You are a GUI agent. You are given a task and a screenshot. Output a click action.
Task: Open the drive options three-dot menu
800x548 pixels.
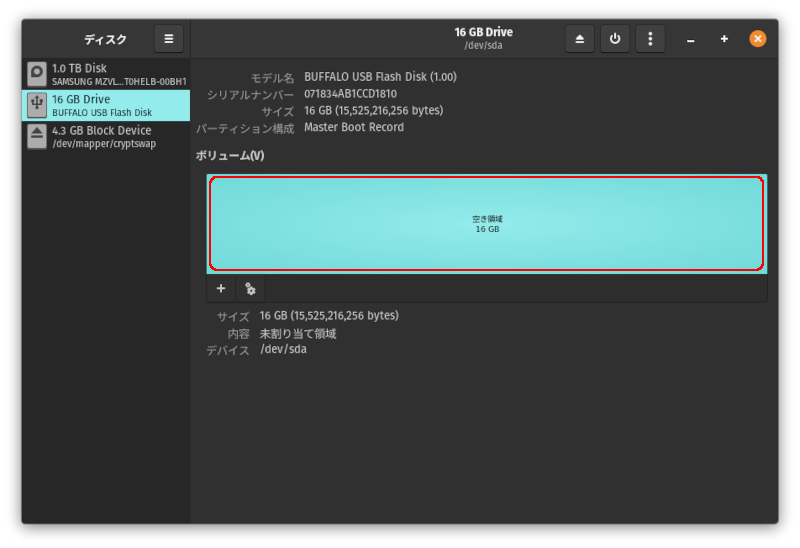coord(650,39)
